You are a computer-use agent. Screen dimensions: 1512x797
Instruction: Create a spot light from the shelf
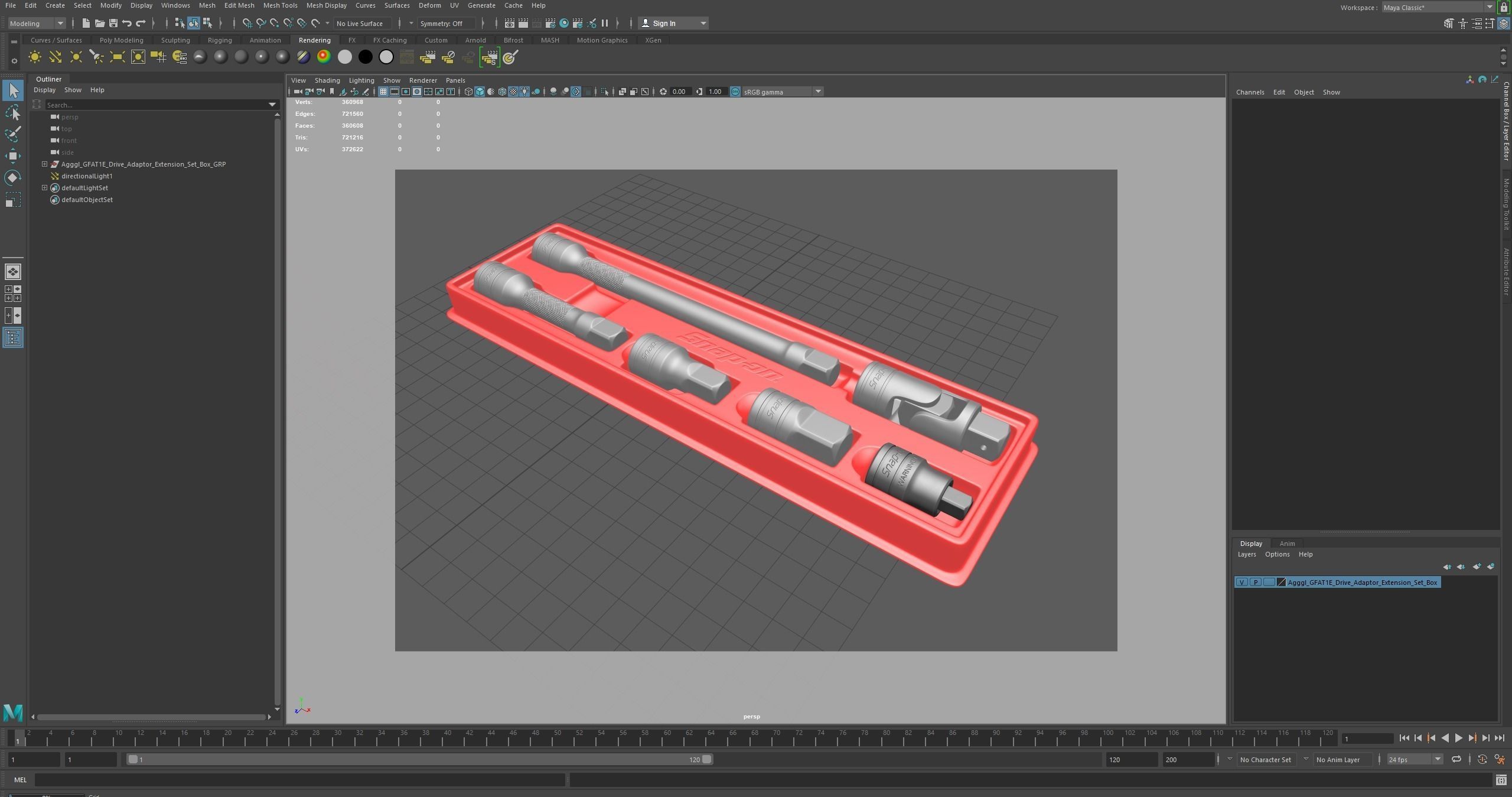click(96, 57)
